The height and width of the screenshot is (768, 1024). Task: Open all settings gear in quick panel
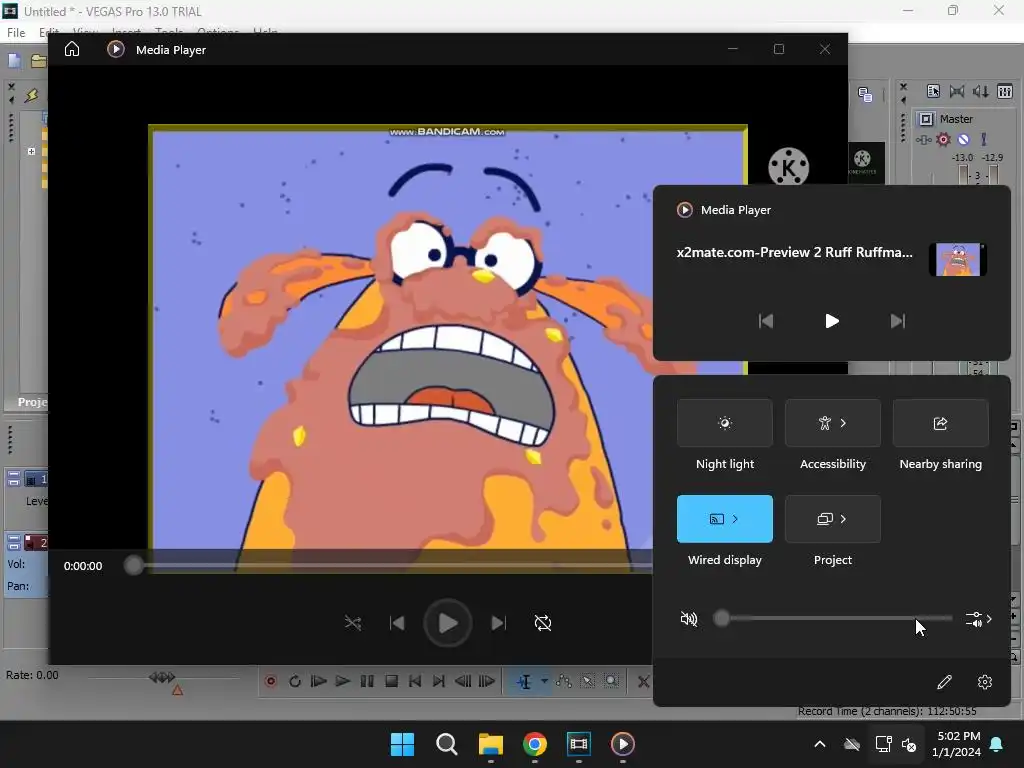985,682
